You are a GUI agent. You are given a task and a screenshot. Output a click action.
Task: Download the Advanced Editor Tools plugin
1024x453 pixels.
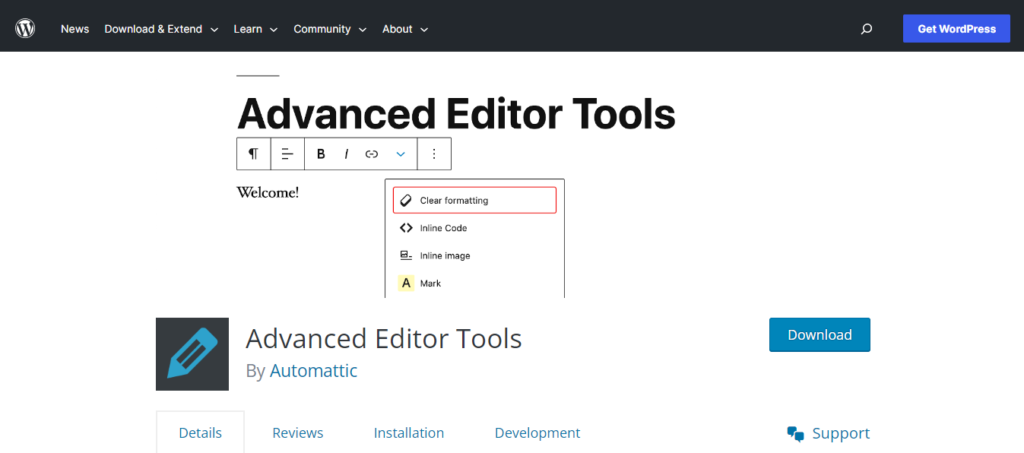click(x=820, y=335)
